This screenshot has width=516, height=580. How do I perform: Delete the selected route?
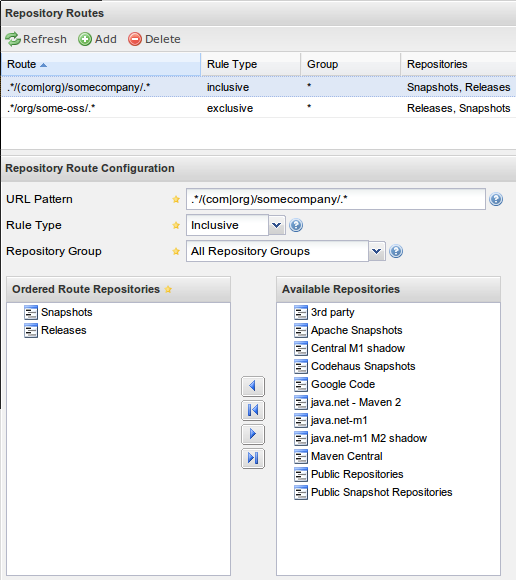pos(154,39)
